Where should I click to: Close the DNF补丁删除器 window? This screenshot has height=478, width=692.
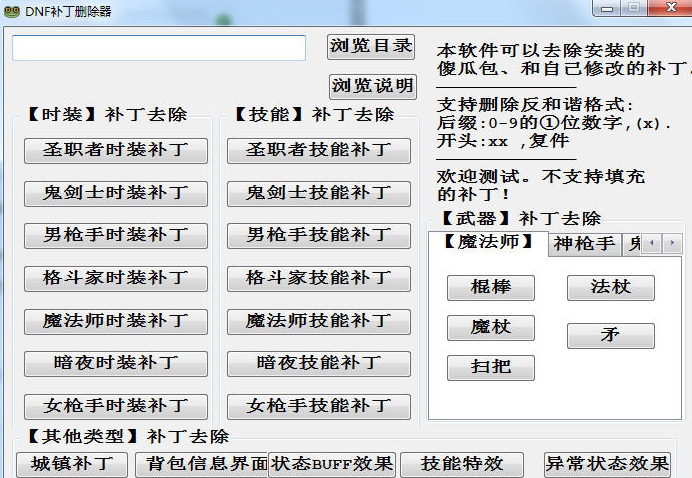670,8
